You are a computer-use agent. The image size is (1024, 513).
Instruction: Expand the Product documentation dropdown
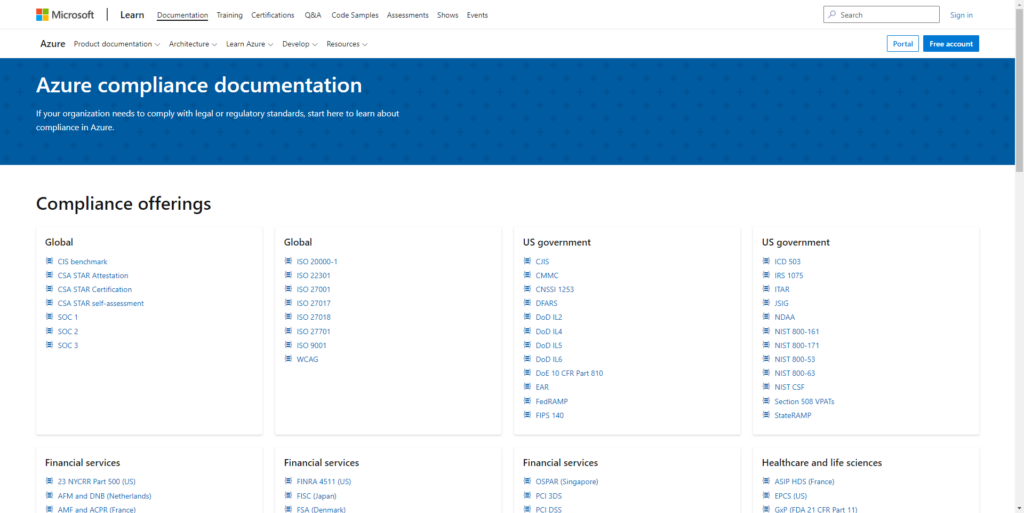(117, 44)
